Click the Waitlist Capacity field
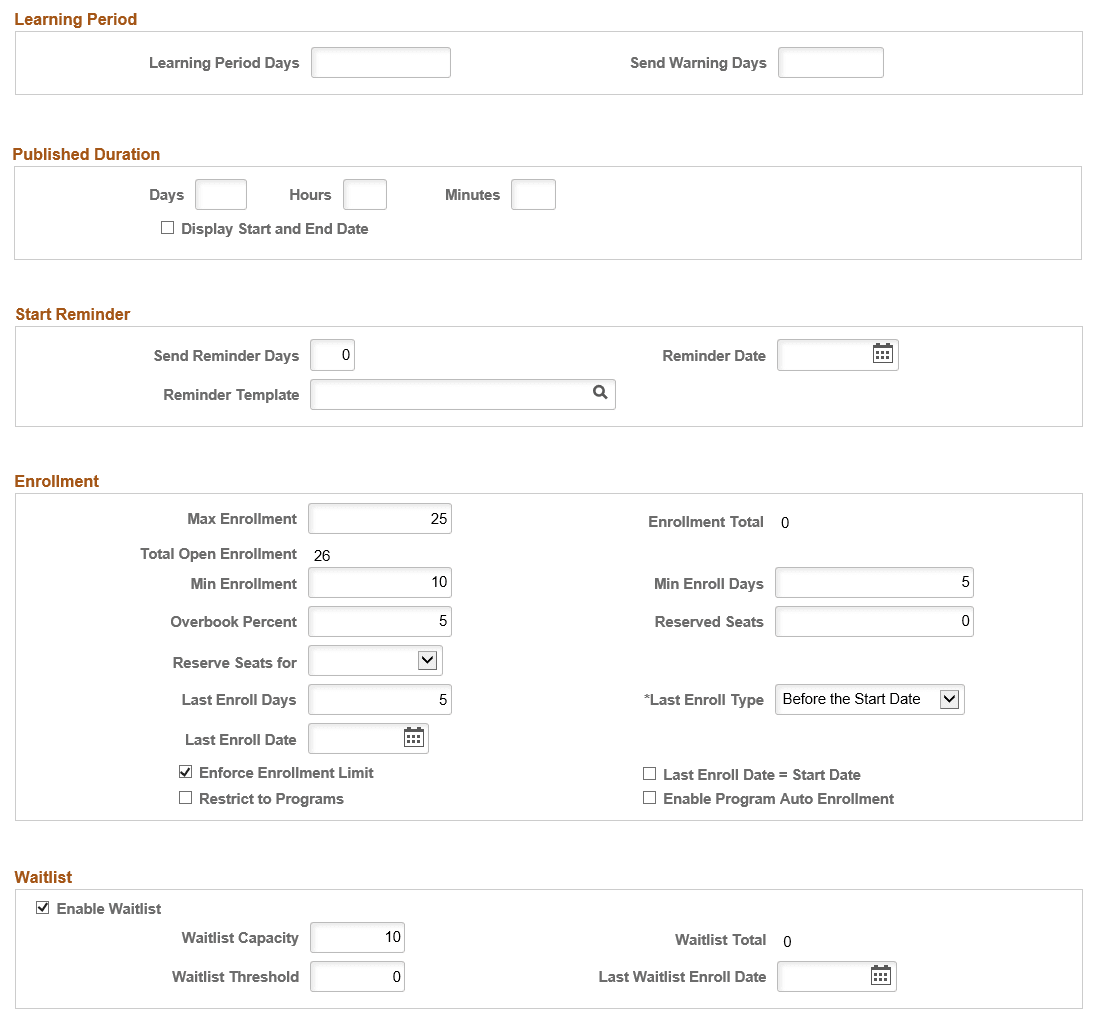Image resolution: width=1094 pixels, height=1020 pixels. [357, 937]
